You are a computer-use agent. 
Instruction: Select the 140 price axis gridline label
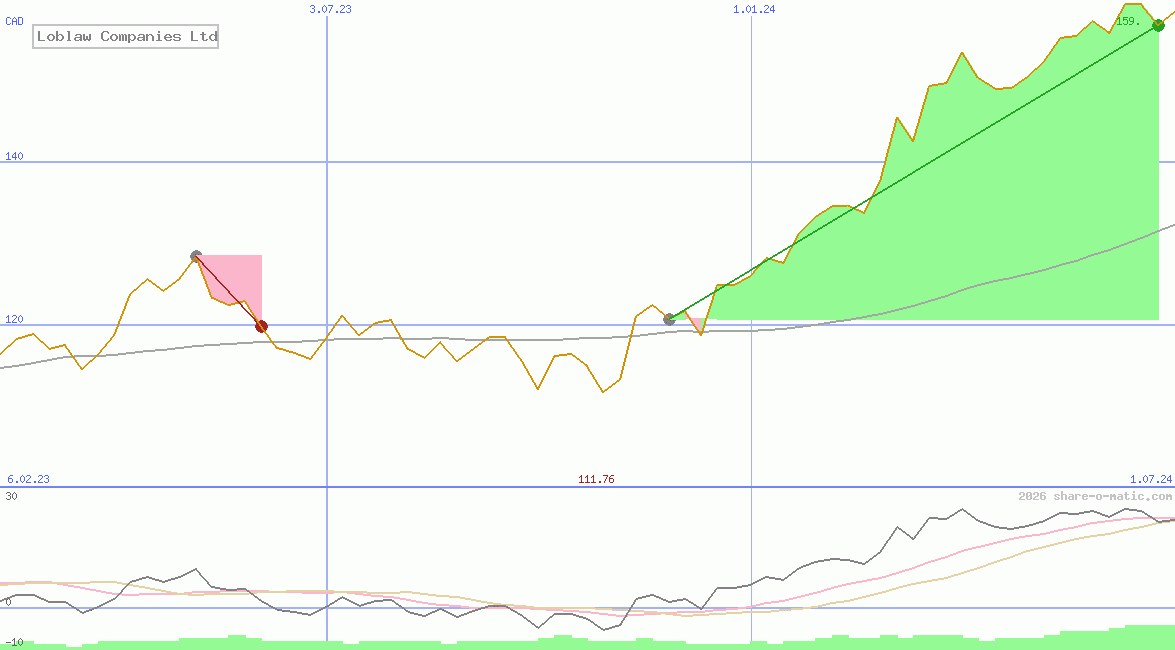click(11, 156)
